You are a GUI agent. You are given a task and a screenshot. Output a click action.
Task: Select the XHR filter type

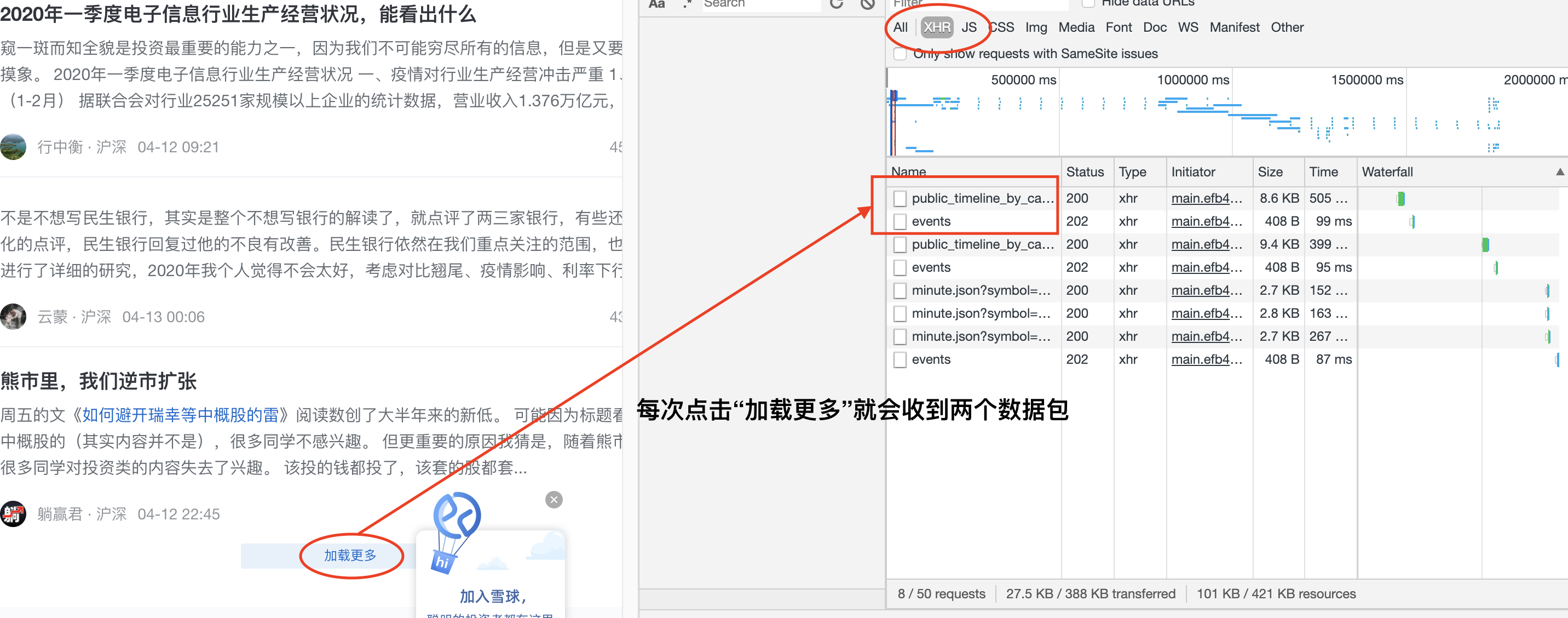937,27
